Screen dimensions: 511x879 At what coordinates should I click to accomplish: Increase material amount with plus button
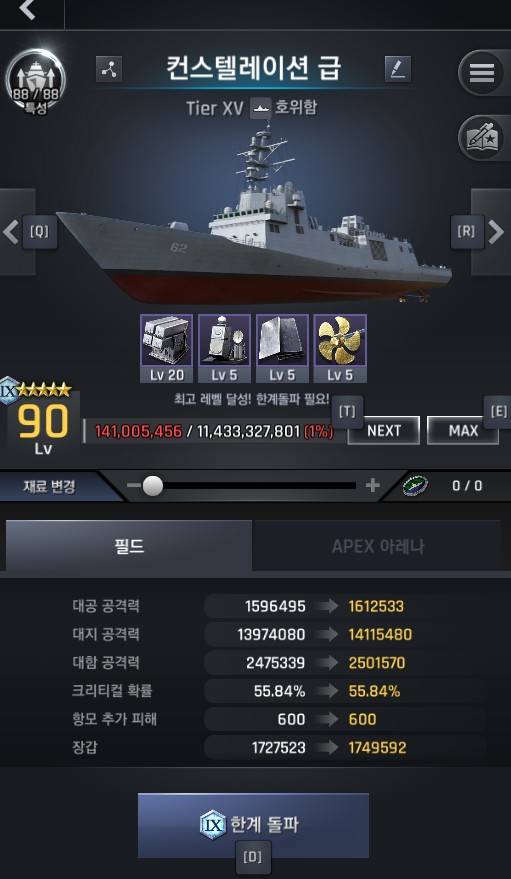click(x=373, y=485)
